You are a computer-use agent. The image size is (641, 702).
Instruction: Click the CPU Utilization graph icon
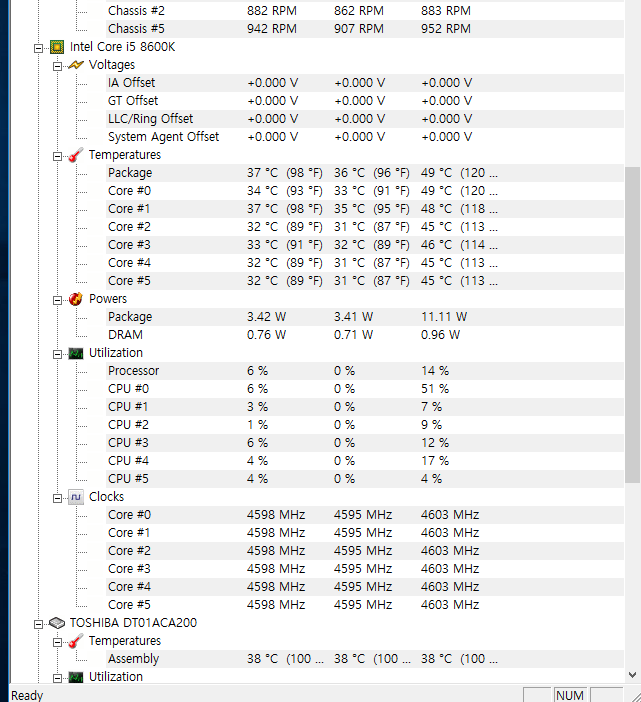76,353
